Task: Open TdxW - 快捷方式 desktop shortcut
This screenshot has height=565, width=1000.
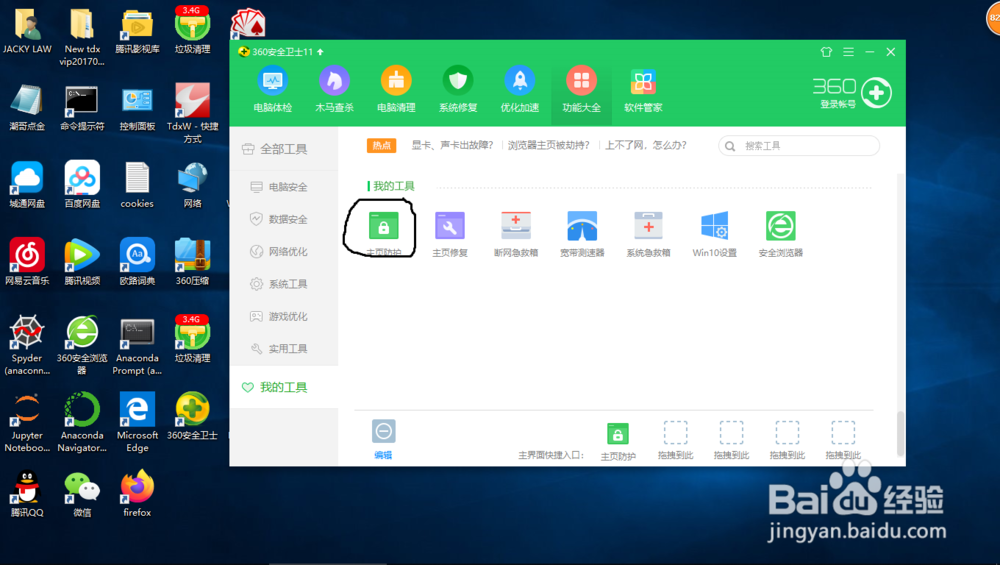Action: click(192, 114)
